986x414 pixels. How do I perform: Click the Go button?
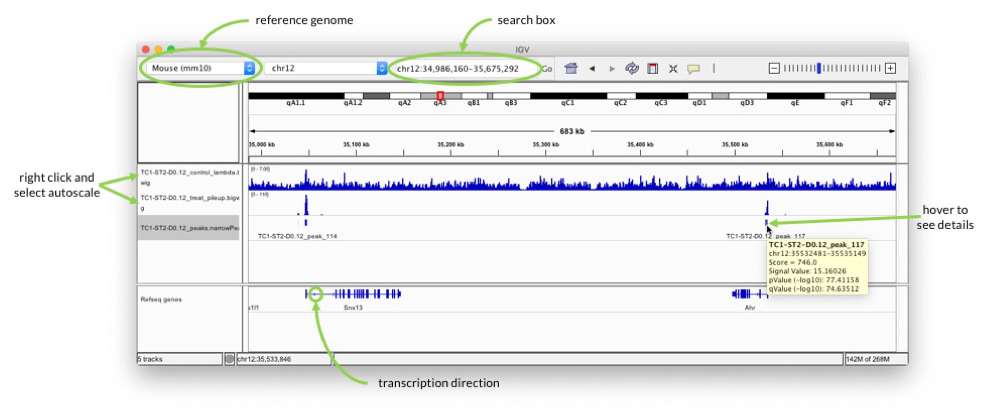click(546, 69)
